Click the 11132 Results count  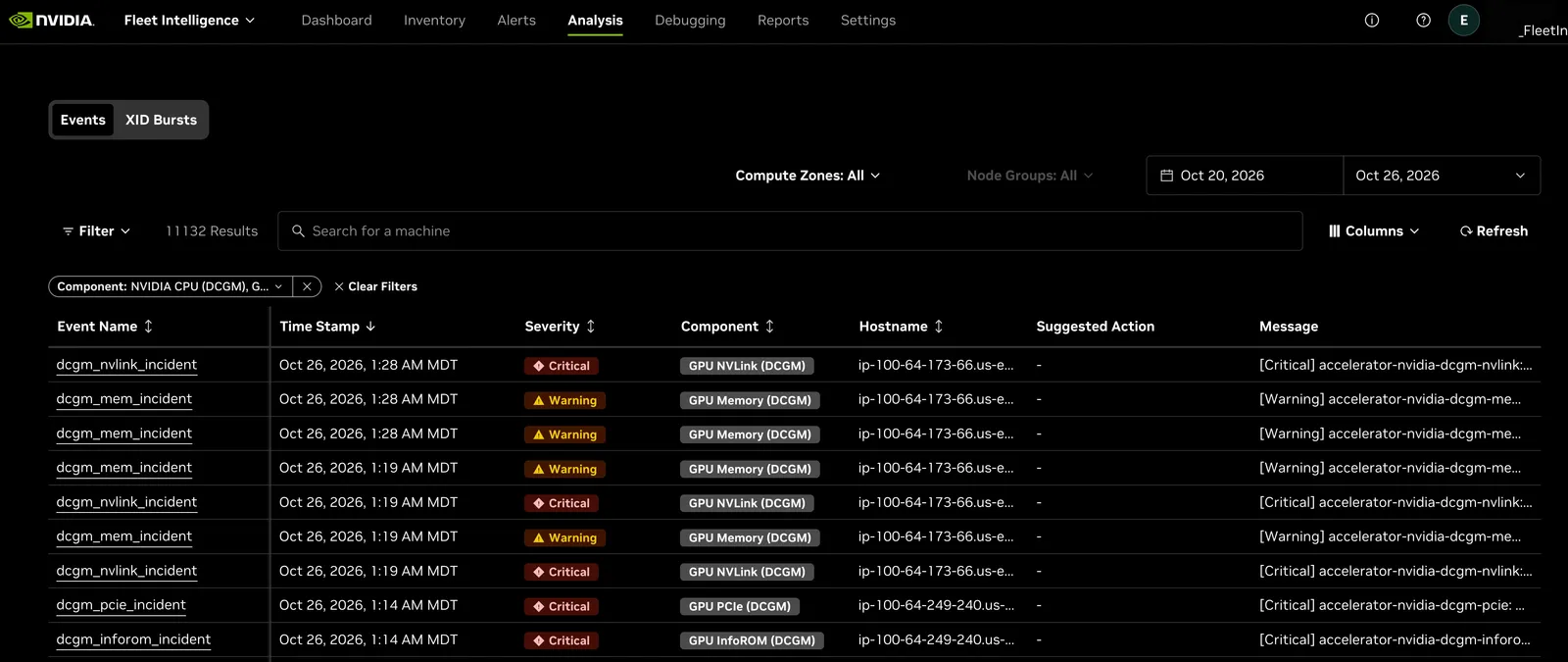[x=212, y=231]
